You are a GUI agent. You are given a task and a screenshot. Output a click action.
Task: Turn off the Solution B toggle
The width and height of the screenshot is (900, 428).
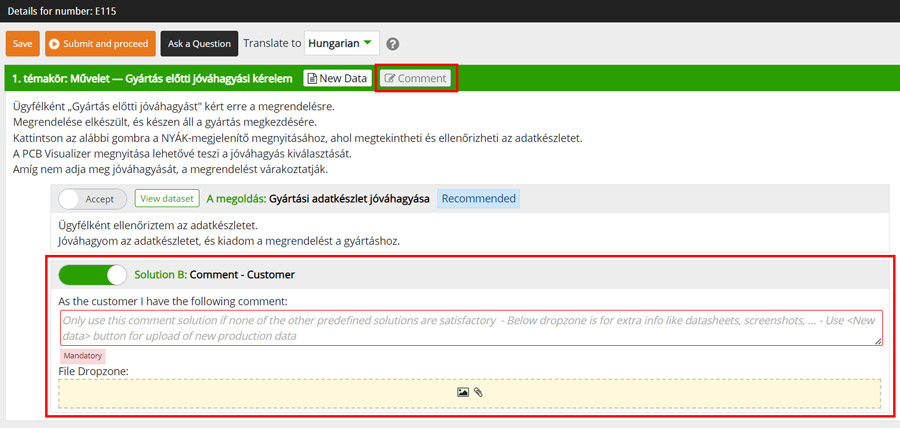click(93, 274)
